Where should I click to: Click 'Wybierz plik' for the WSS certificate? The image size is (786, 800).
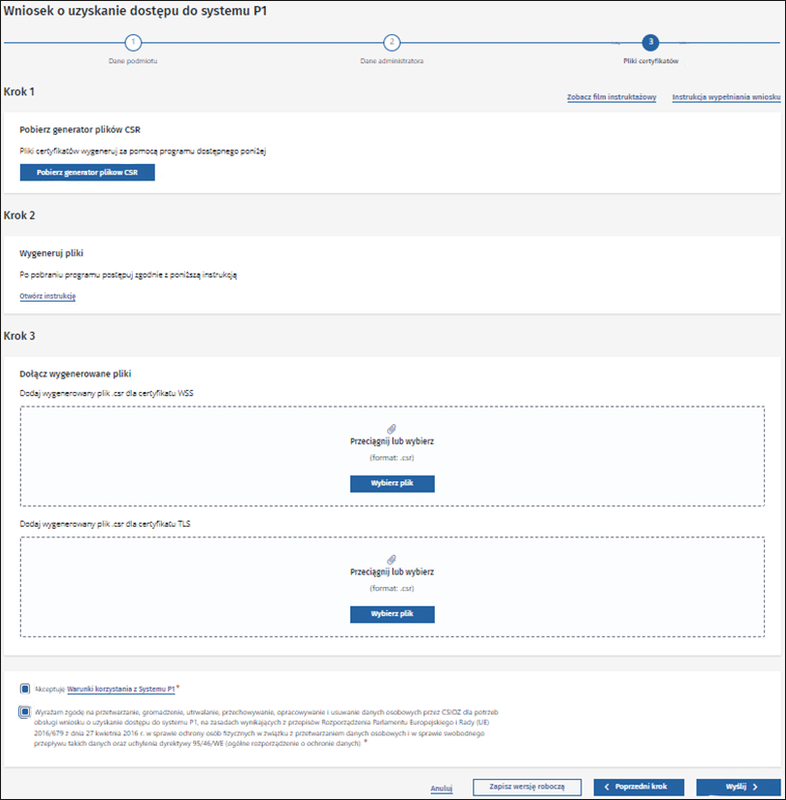(x=392, y=484)
